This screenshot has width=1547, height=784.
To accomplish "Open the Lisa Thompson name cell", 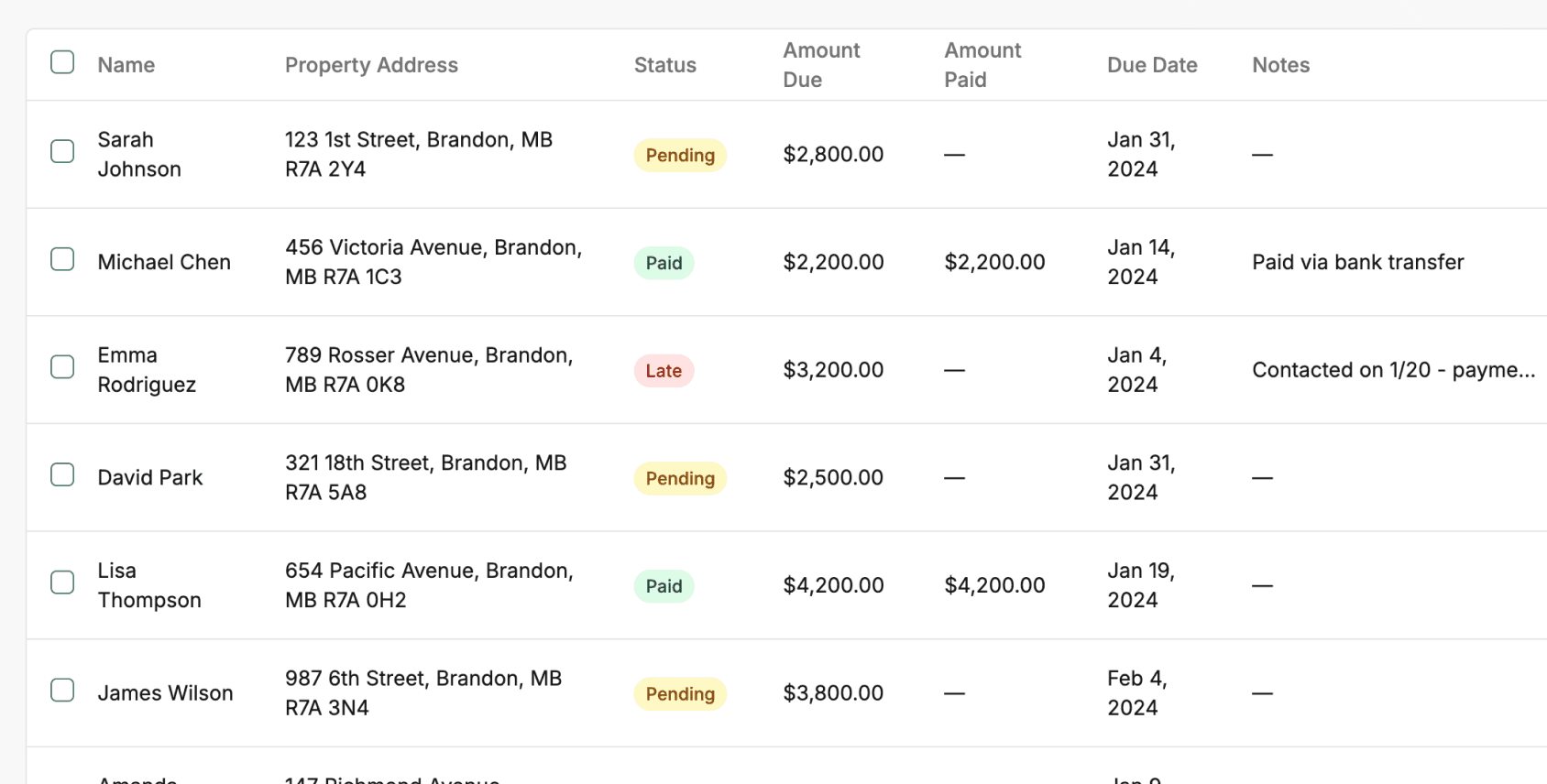I will click(x=149, y=585).
